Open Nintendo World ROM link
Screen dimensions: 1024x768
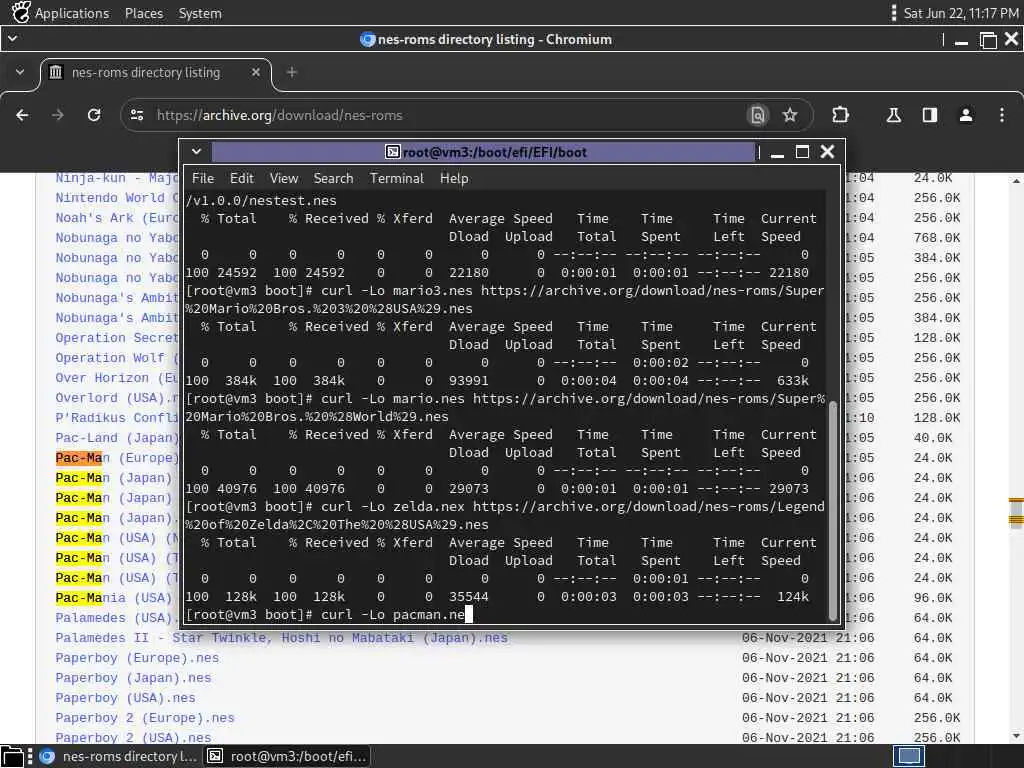(116, 198)
